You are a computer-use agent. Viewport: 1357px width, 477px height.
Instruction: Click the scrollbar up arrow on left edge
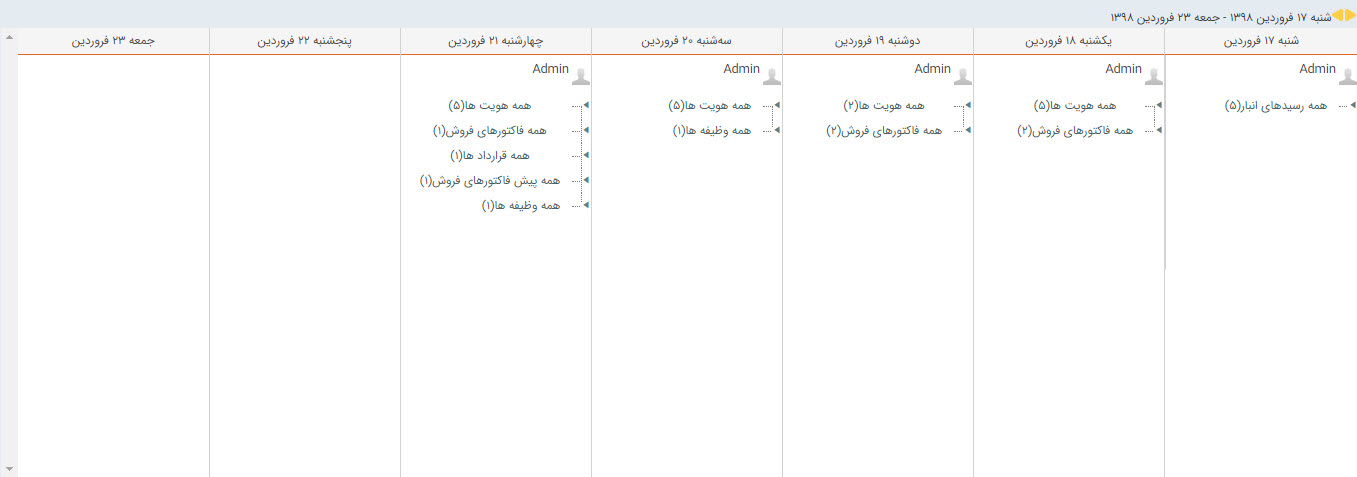(9, 36)
